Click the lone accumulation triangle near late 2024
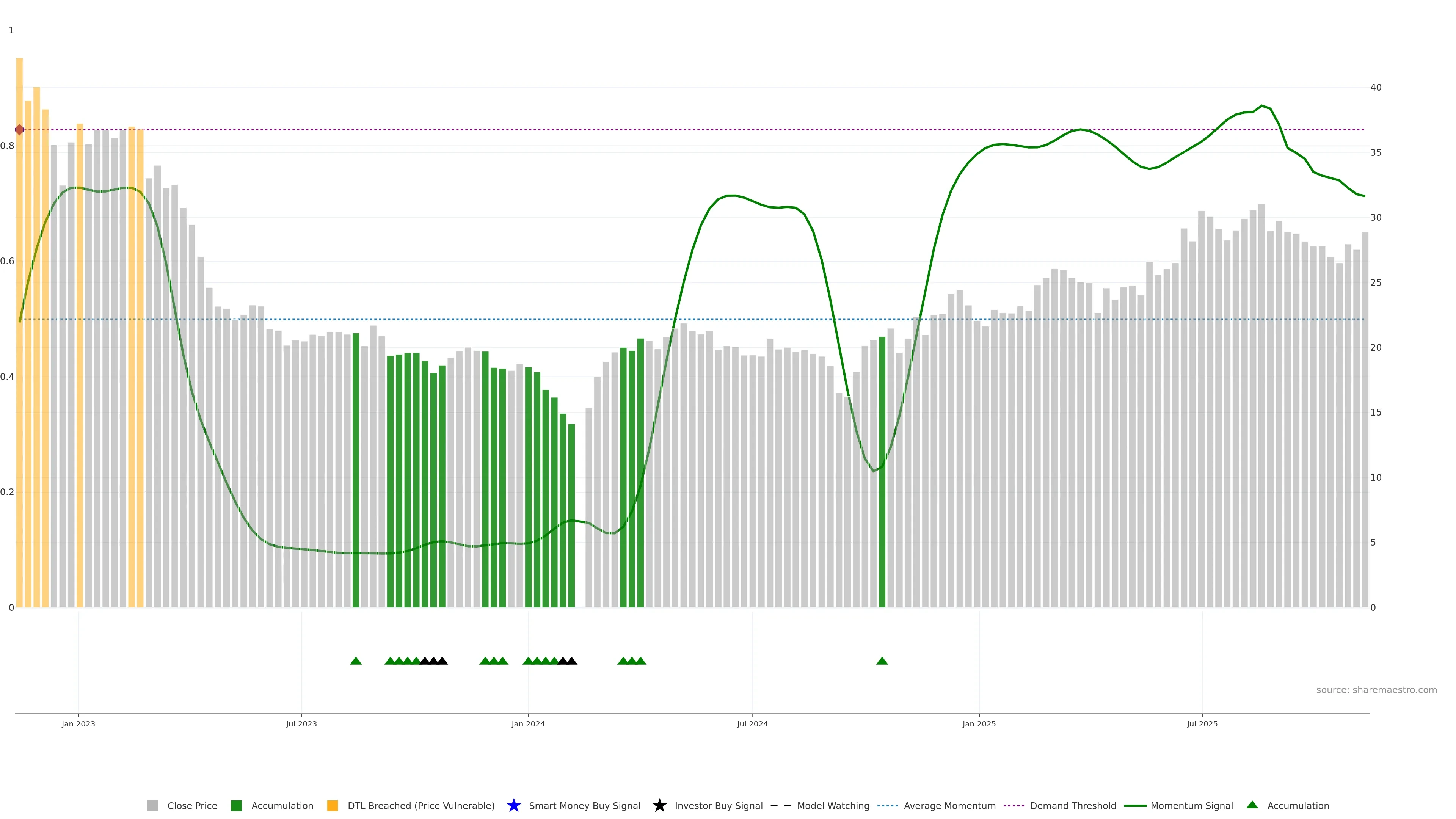 click(x=882, y=661)
